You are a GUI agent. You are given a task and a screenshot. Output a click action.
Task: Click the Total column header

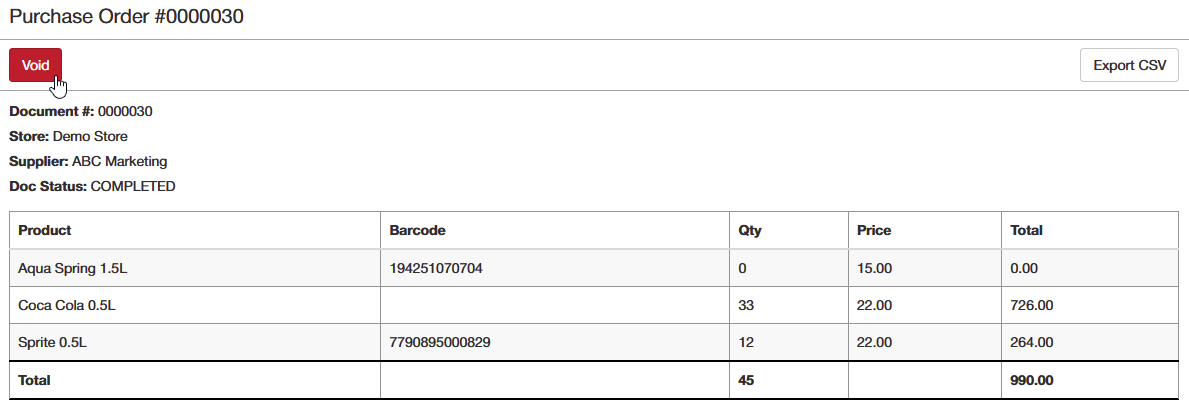tap(1090, 230)
